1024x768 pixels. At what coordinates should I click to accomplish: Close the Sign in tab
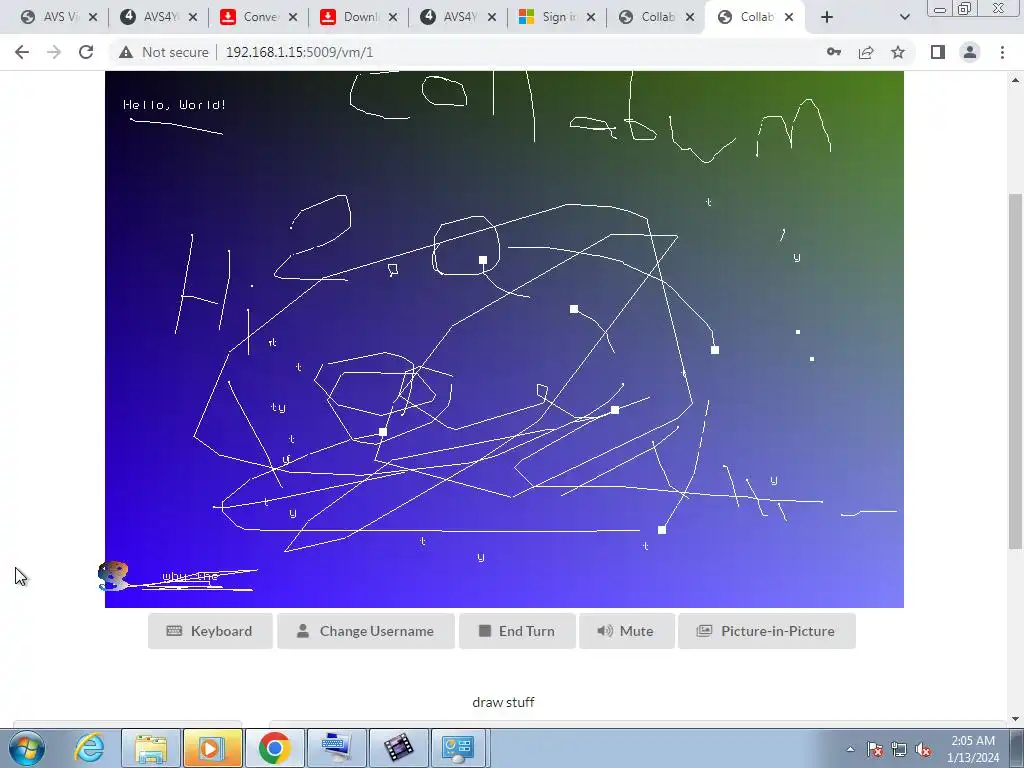pyautogui.click(x=591, y=18)
